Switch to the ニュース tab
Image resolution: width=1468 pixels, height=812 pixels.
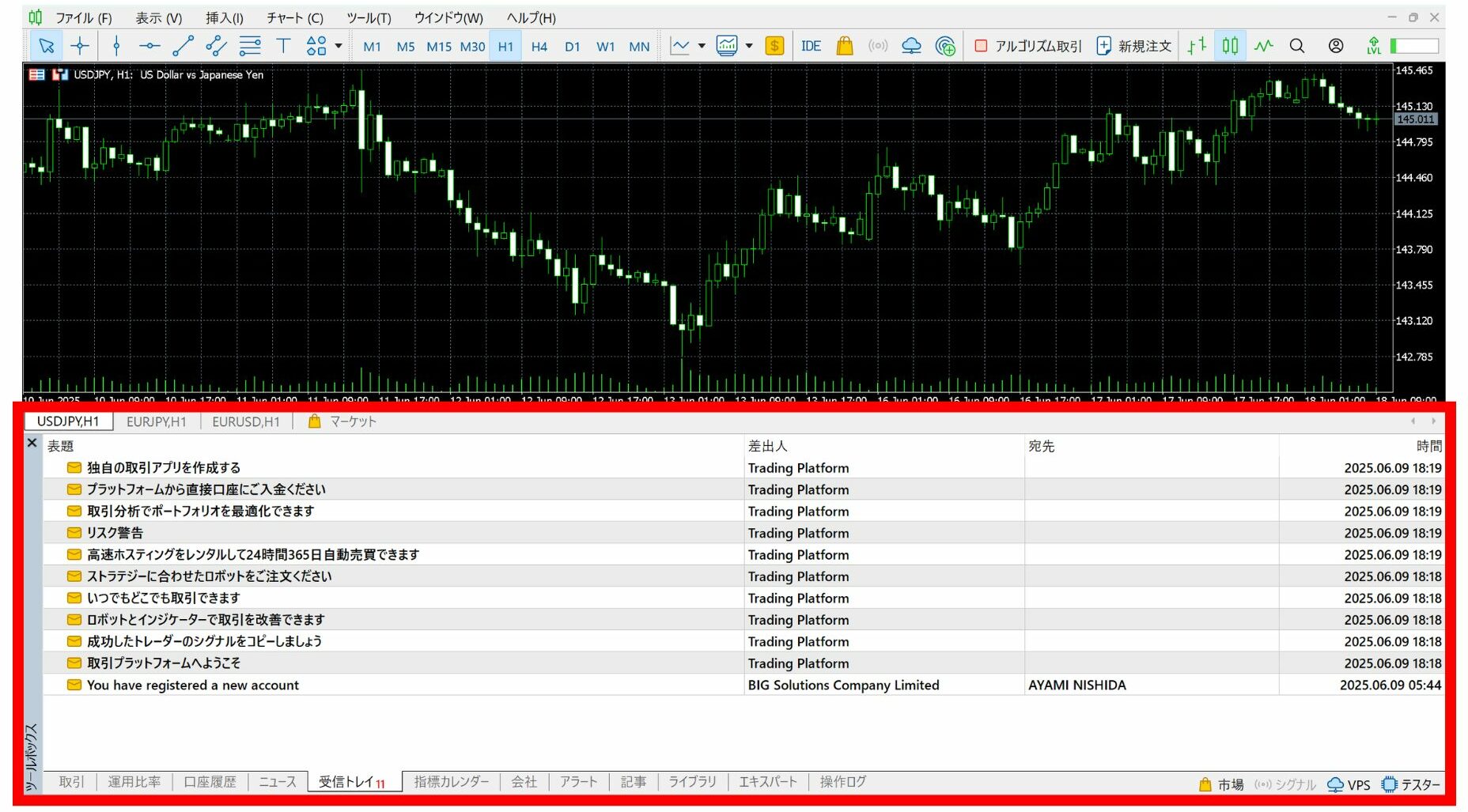click(278, 782)
